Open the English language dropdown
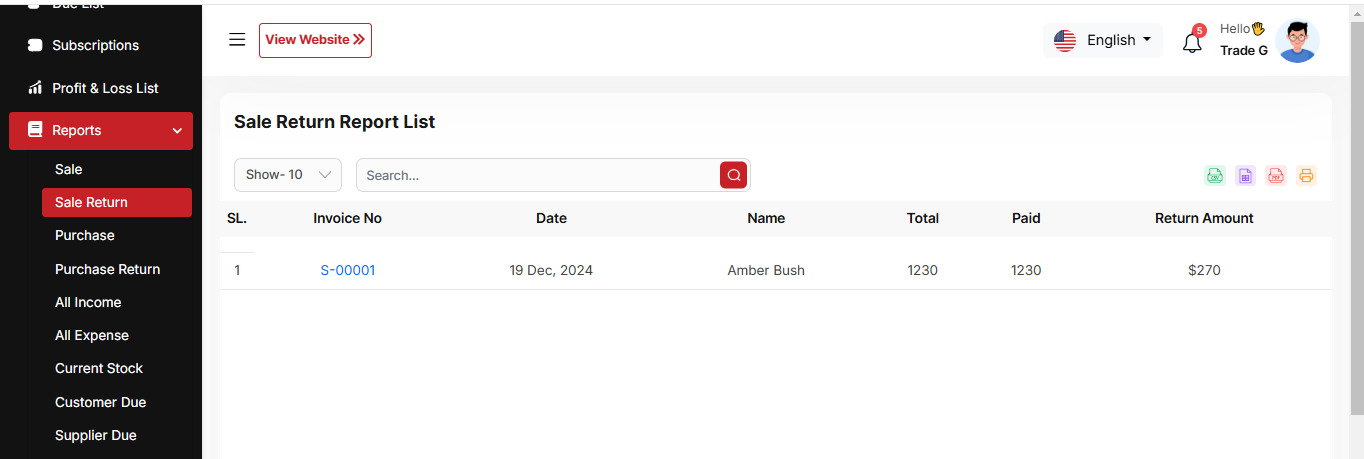The width and height of the screenshot is (1364, 459). point(1103,40)
